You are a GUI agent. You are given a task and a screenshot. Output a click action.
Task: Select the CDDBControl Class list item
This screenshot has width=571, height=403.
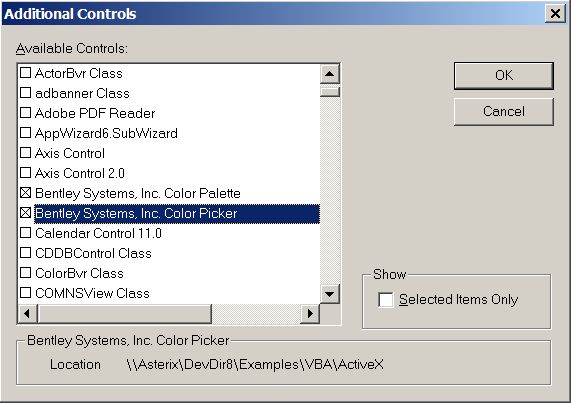(x=93, y=253)
